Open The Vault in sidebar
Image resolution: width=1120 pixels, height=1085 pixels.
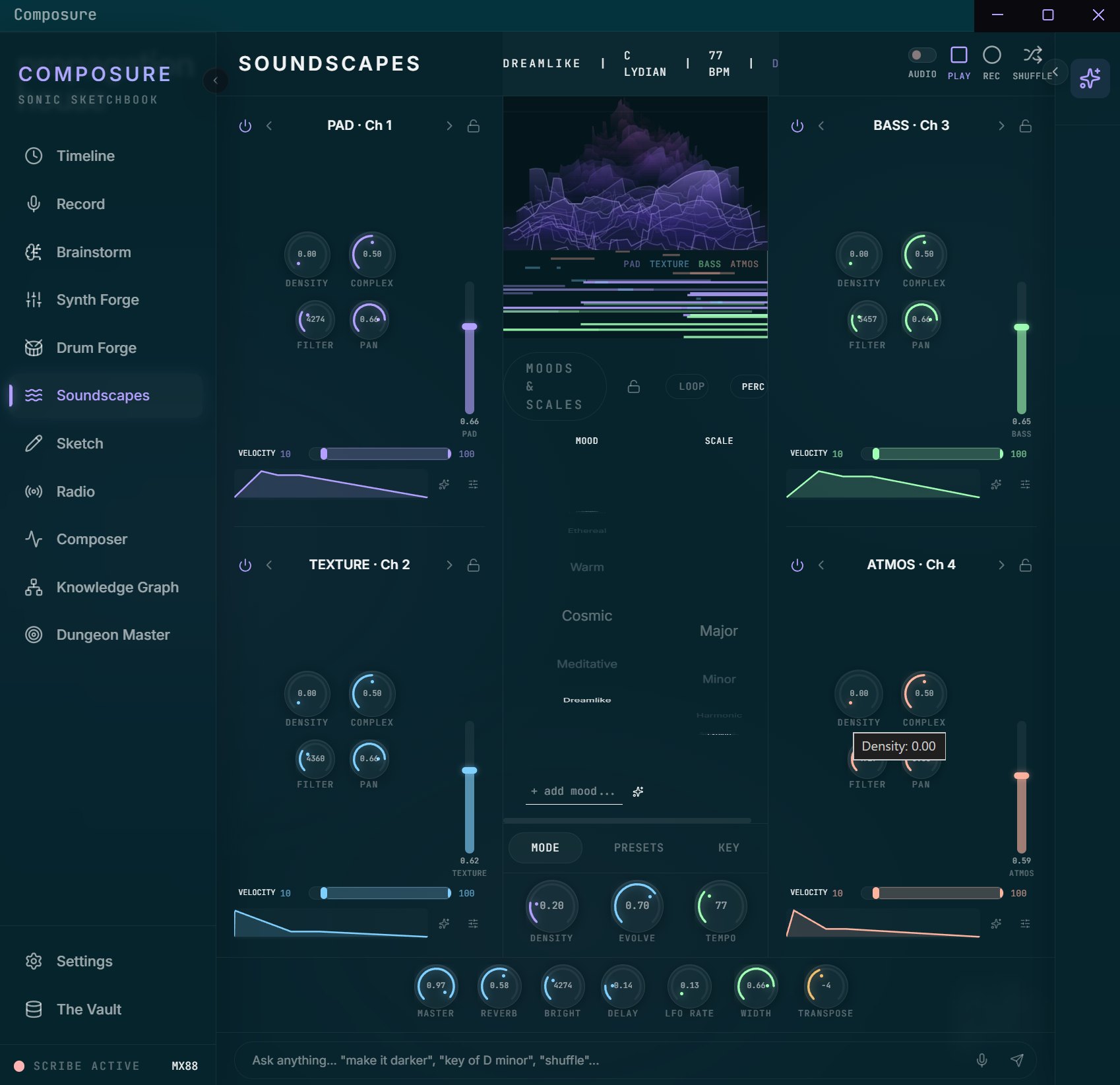[107, 1009]
